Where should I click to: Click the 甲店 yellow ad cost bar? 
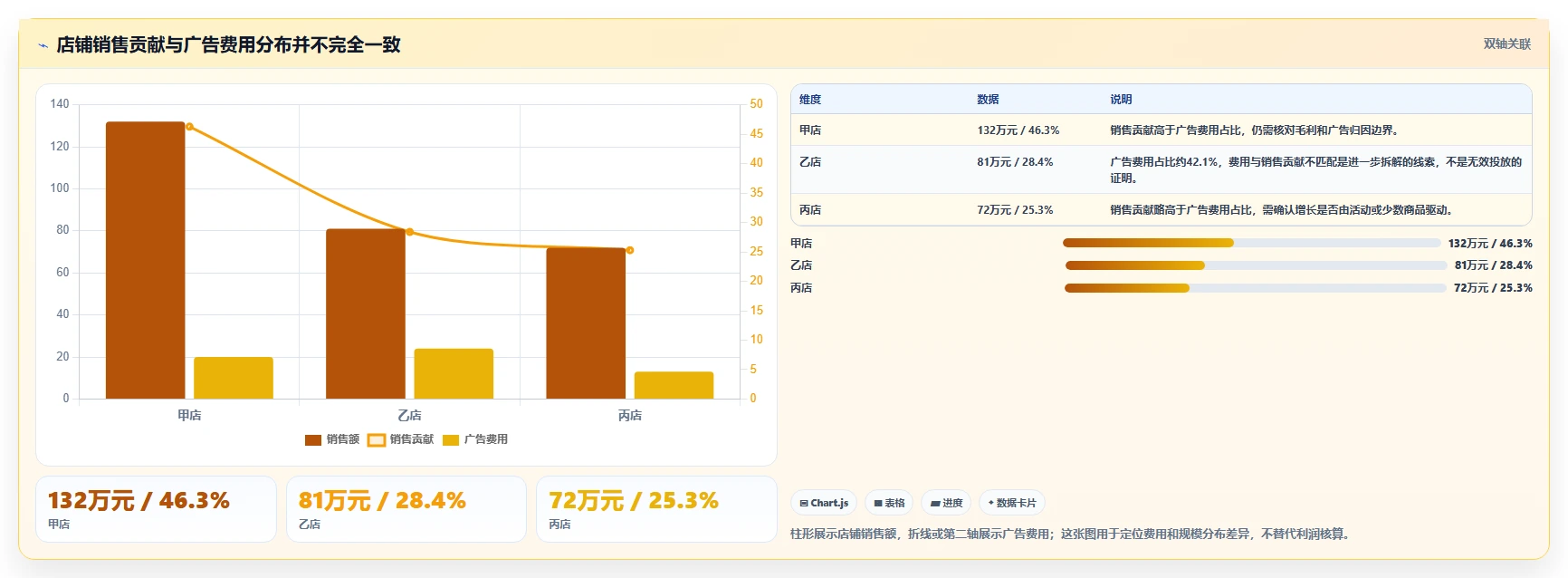click(234, 378)
